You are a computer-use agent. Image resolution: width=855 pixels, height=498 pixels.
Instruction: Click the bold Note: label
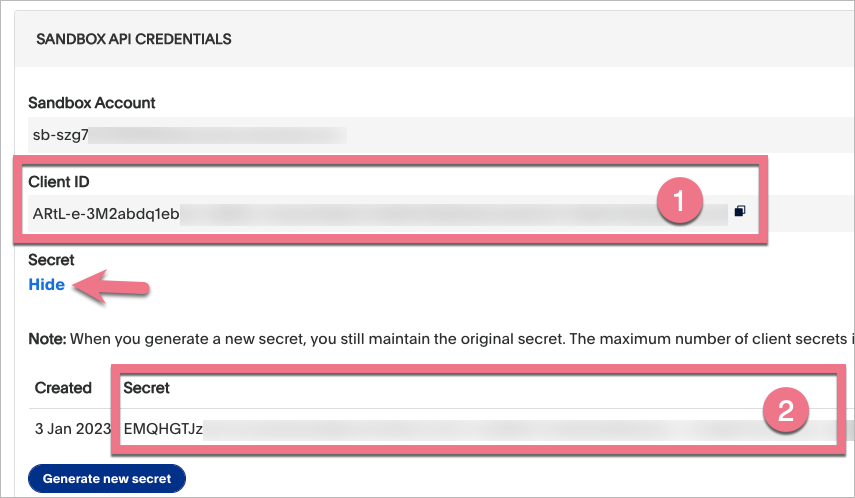pos(47,340)
